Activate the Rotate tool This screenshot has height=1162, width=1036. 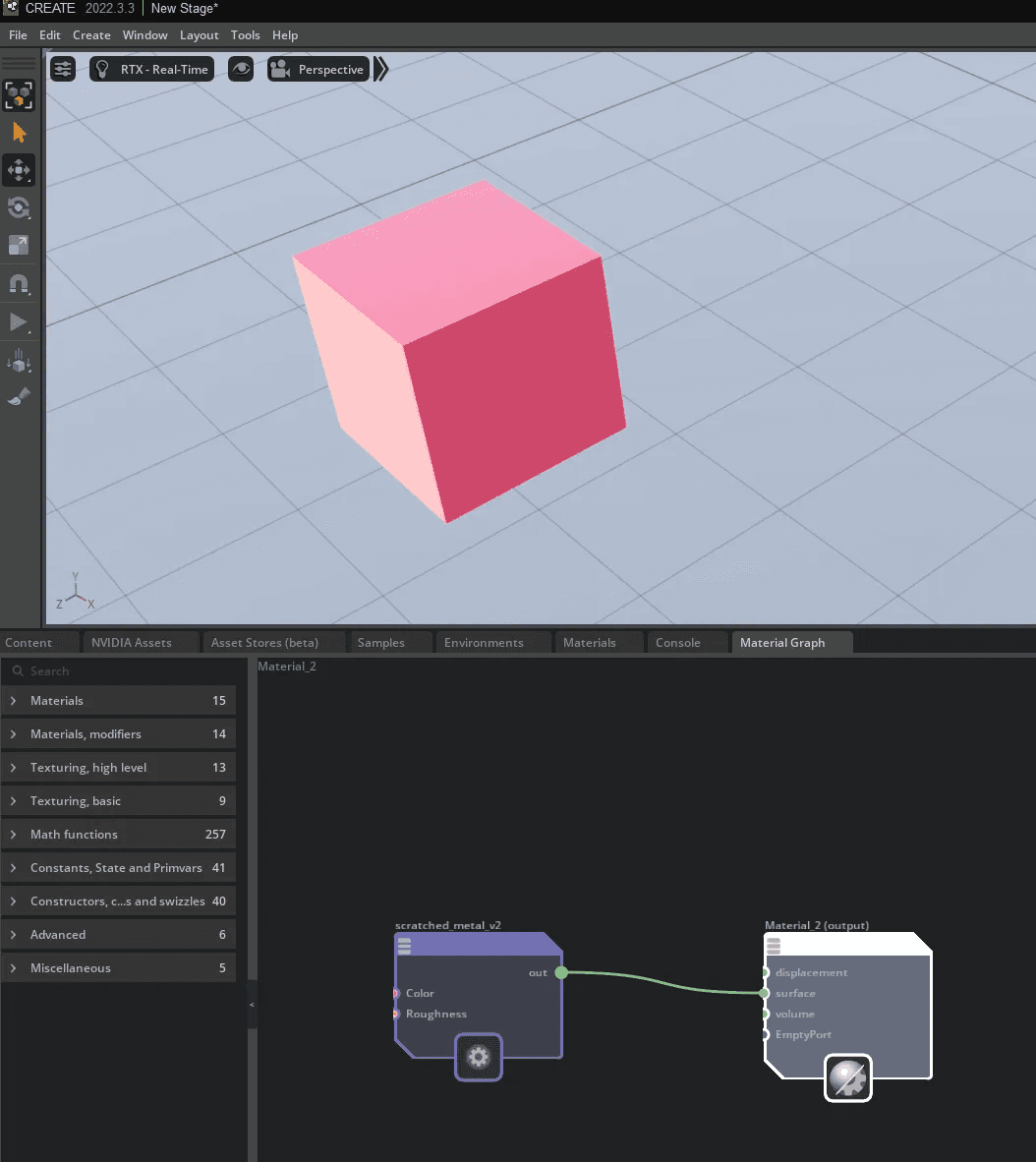pyautogui.click(x=19, y=207)
